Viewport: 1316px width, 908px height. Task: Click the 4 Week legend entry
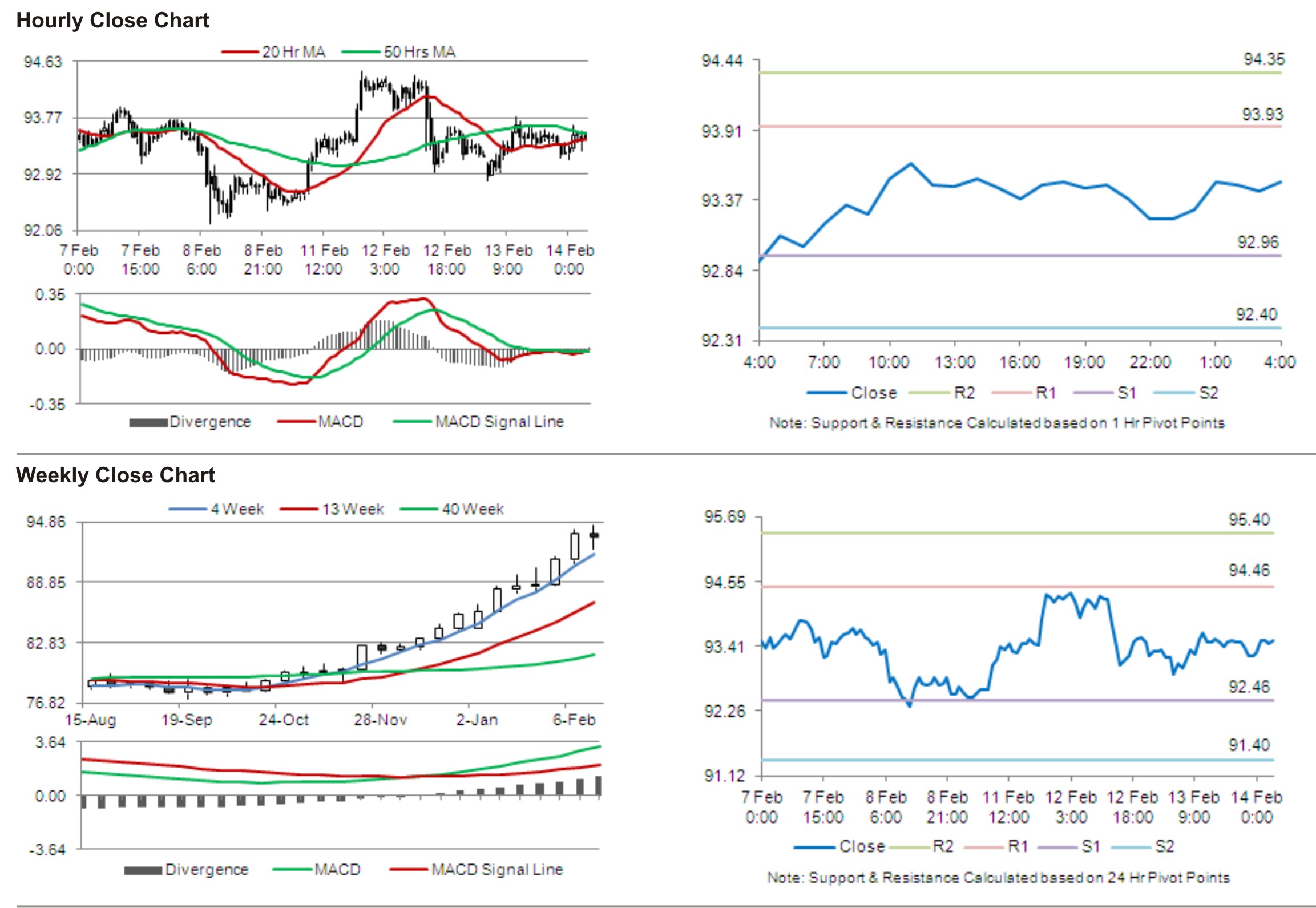[x=216, y=509]
